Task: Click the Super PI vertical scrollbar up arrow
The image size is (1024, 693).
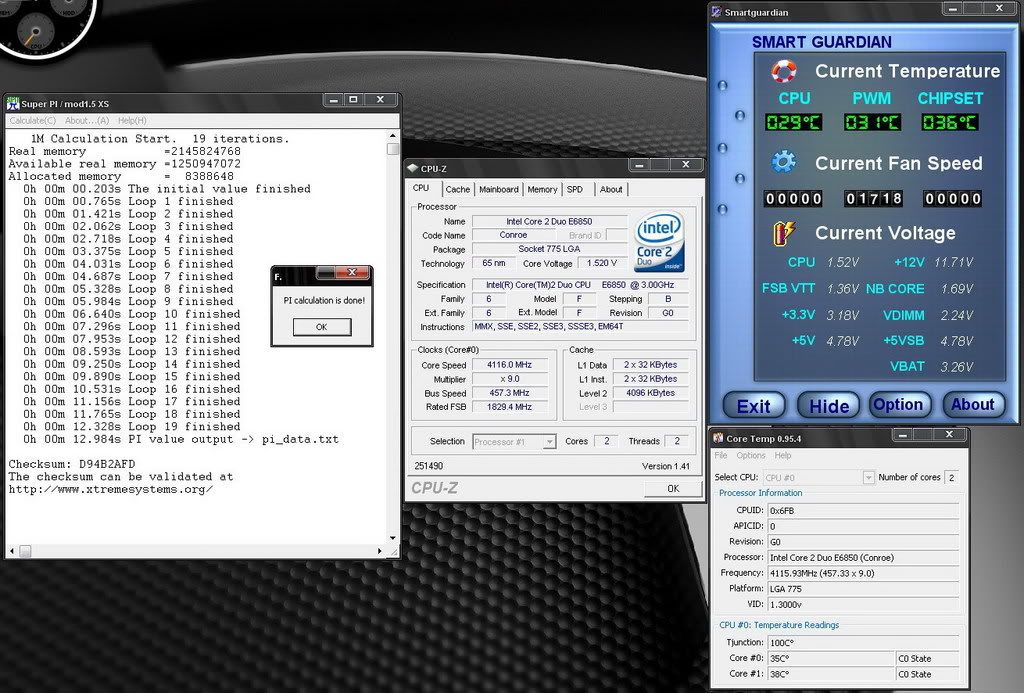Action: tap(392, 136)
